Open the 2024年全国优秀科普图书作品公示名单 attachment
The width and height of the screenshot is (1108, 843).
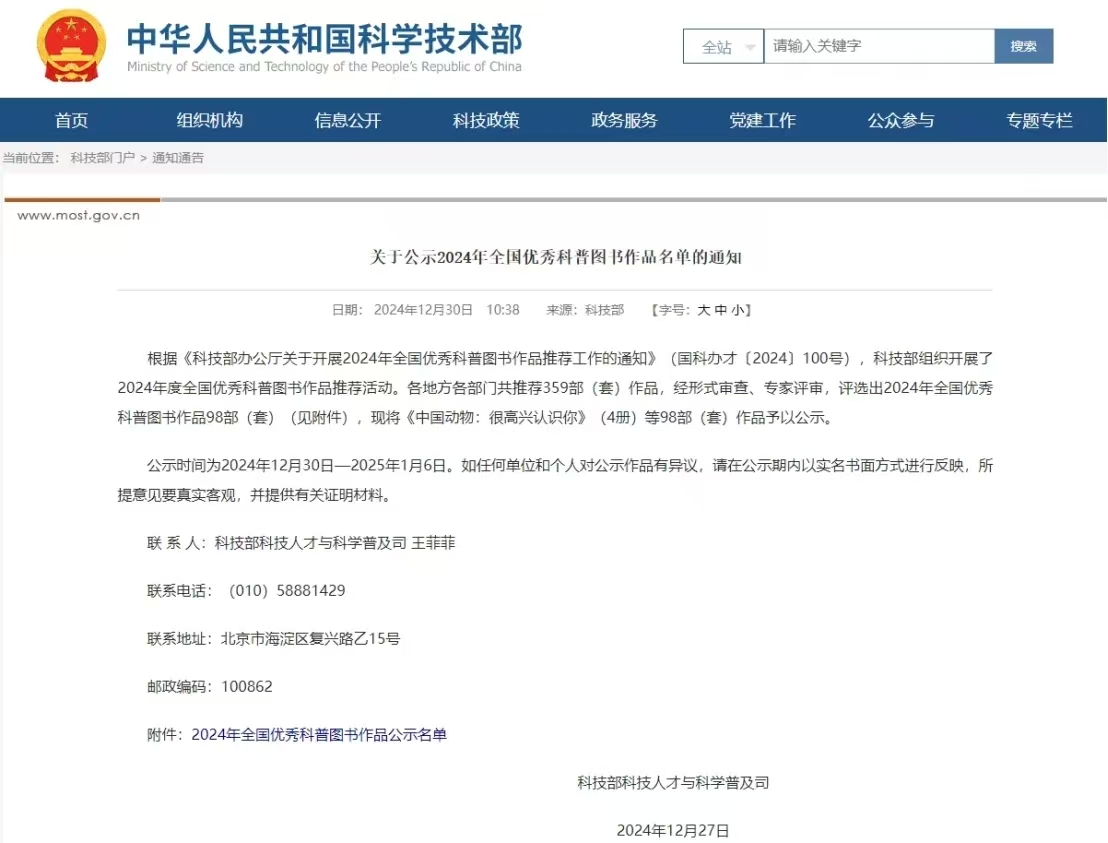click(319, 735)
